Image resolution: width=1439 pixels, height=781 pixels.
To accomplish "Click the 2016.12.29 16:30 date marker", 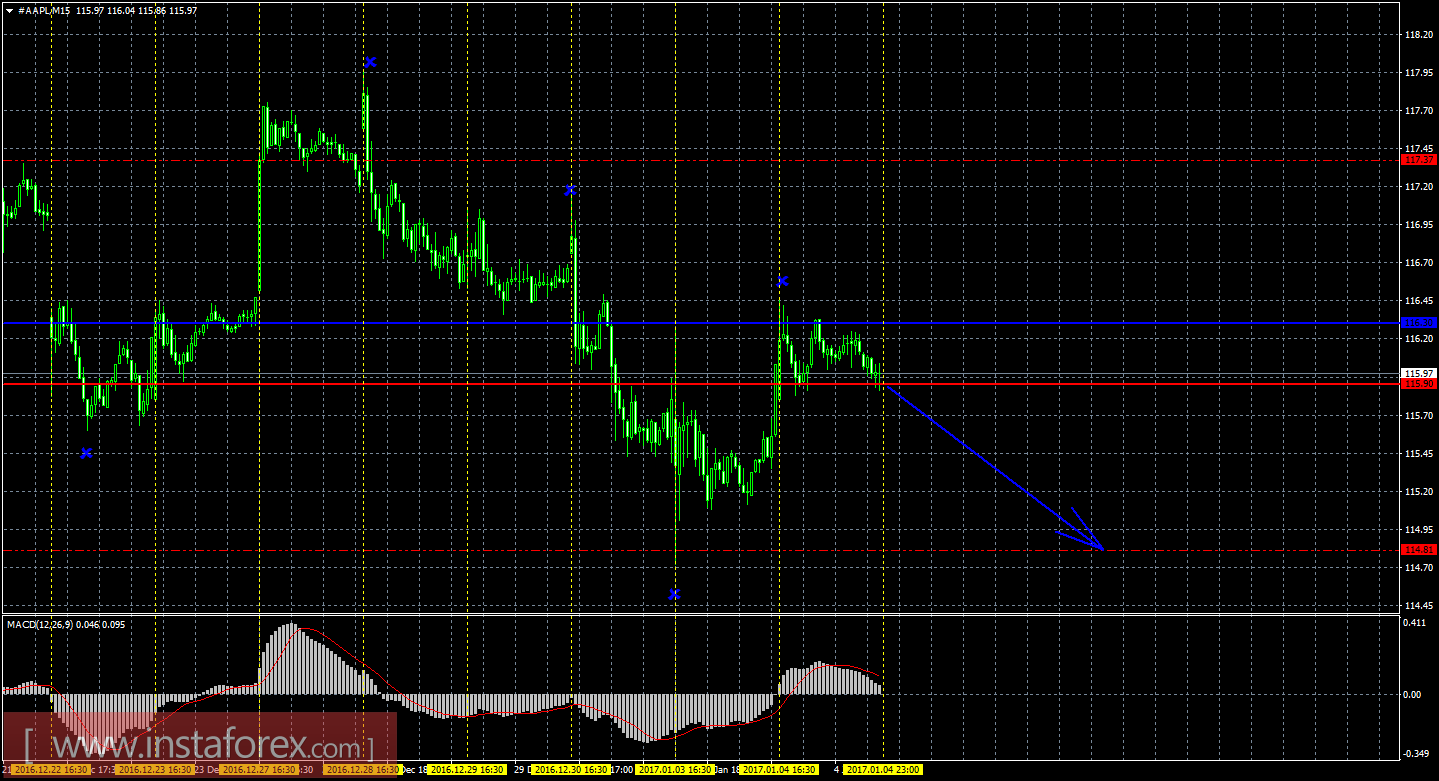I will [466, 770].
